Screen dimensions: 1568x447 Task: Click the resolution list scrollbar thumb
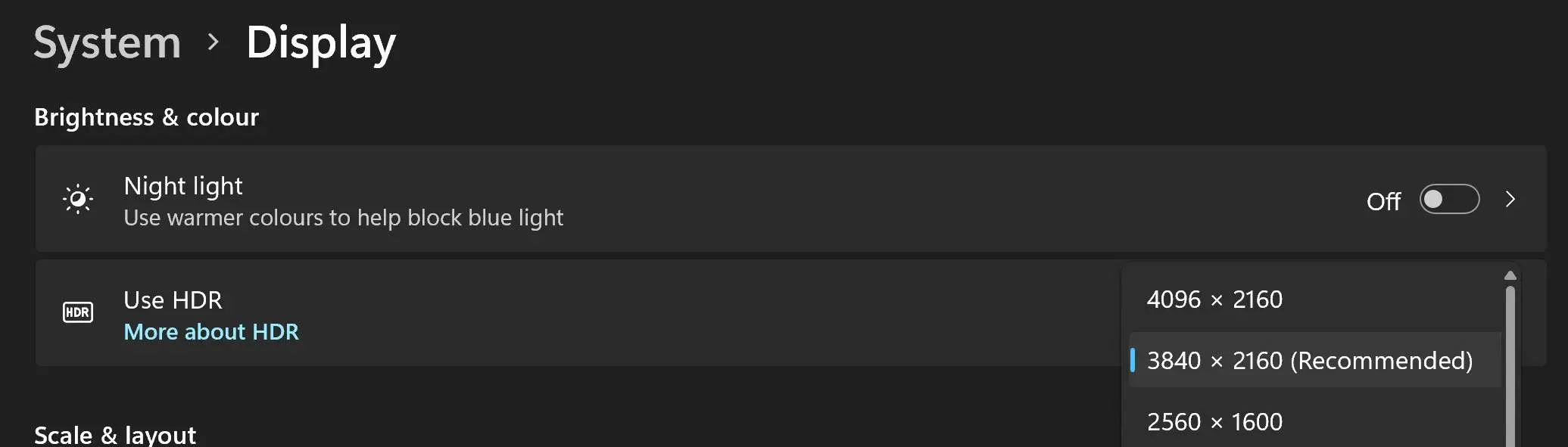point(1510,366)
